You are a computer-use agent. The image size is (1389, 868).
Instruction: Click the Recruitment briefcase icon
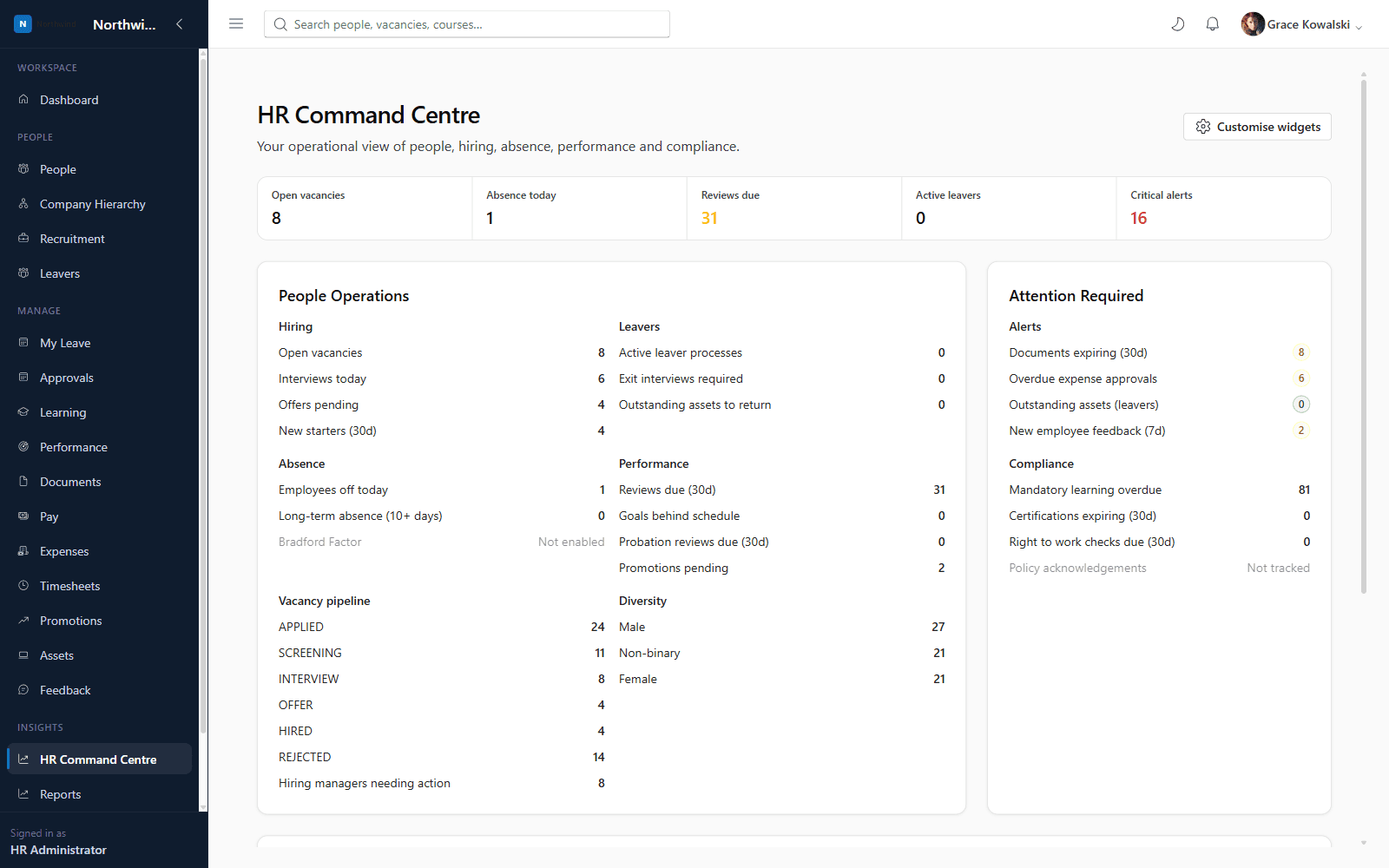(23, 239)
